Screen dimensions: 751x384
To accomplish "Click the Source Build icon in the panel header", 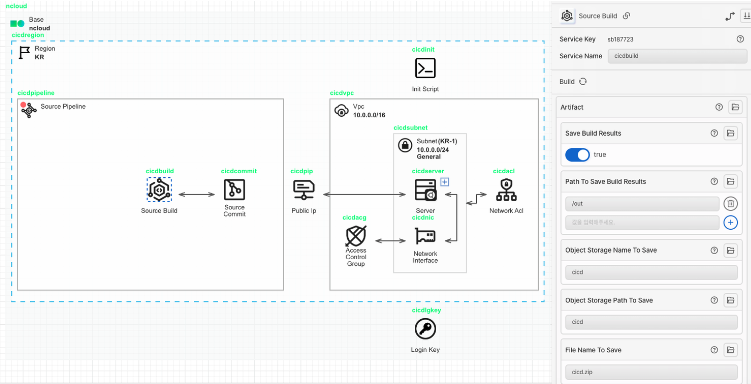I will click(567, 16).
